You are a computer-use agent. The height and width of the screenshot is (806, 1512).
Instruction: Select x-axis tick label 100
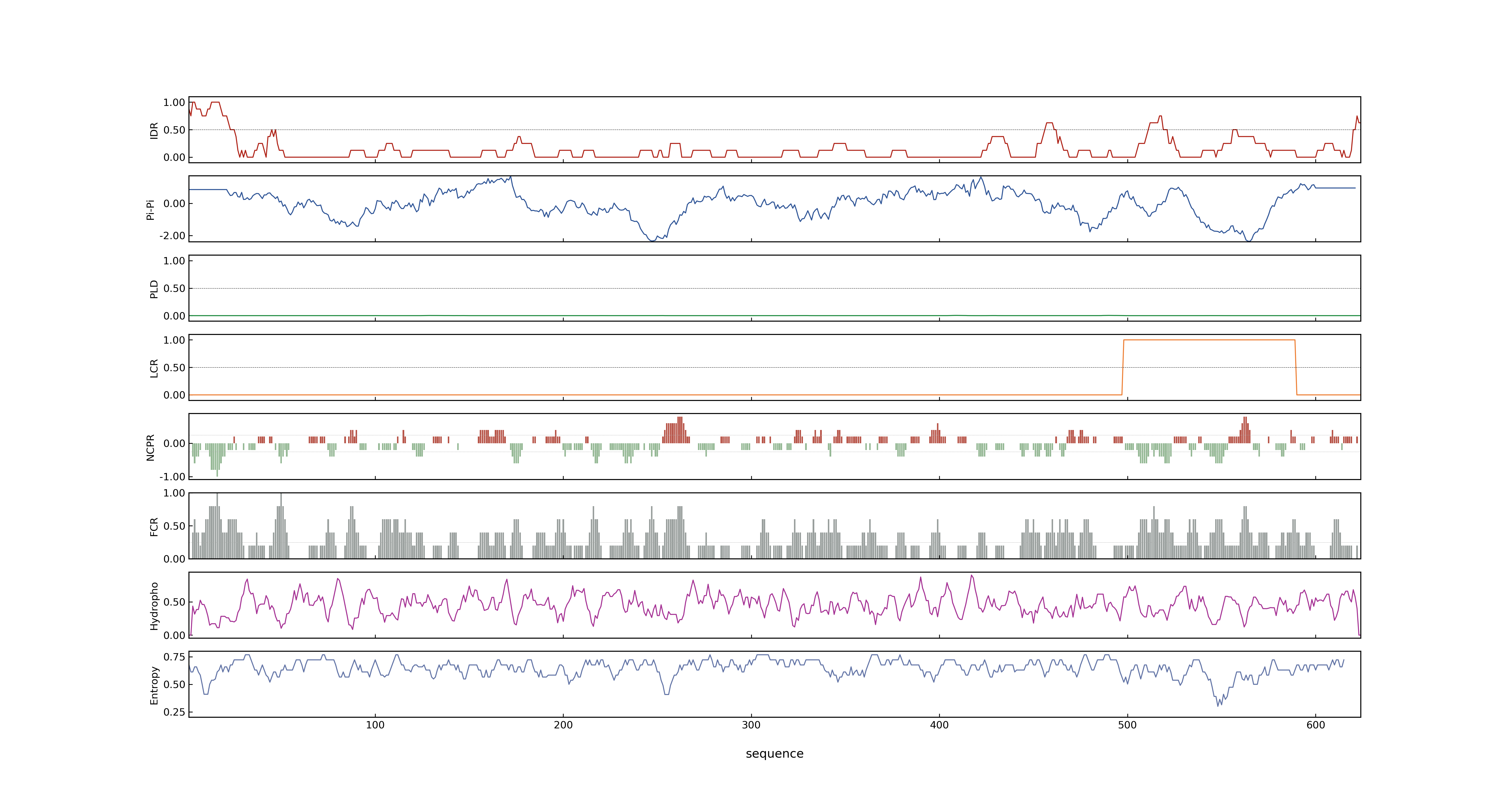click(375, 725)
